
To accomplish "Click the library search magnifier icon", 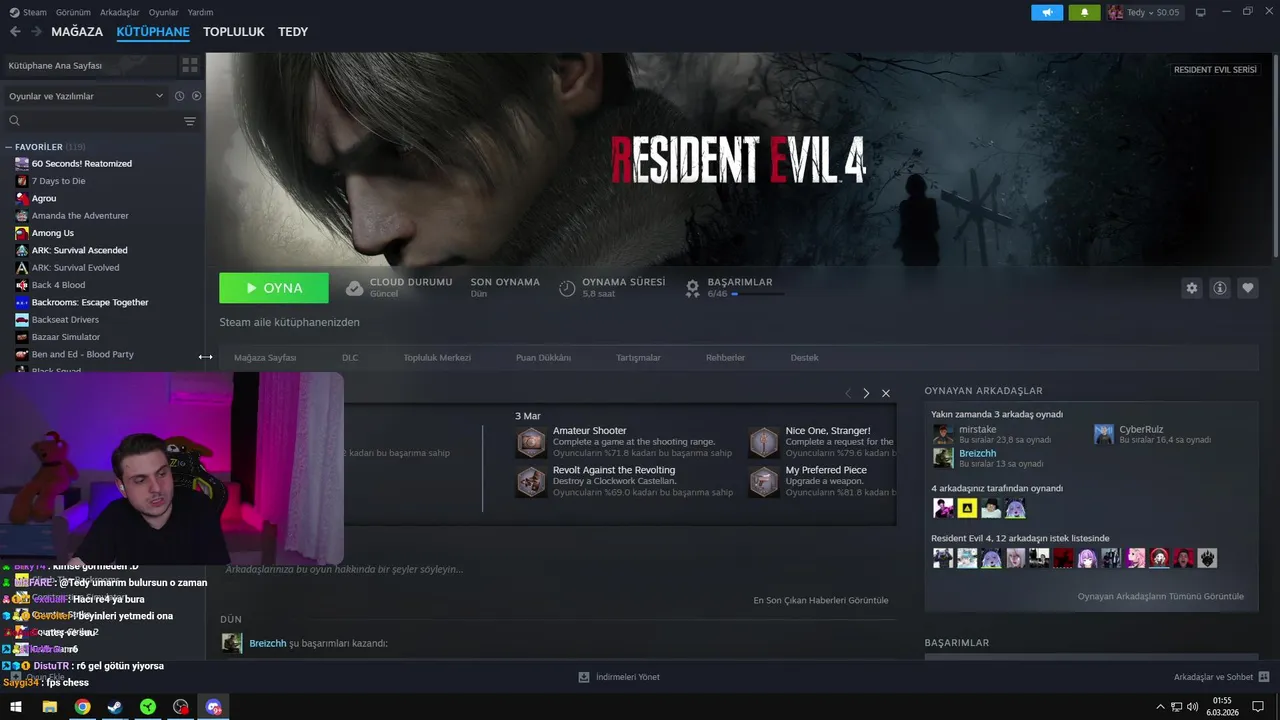I will 14,121.
